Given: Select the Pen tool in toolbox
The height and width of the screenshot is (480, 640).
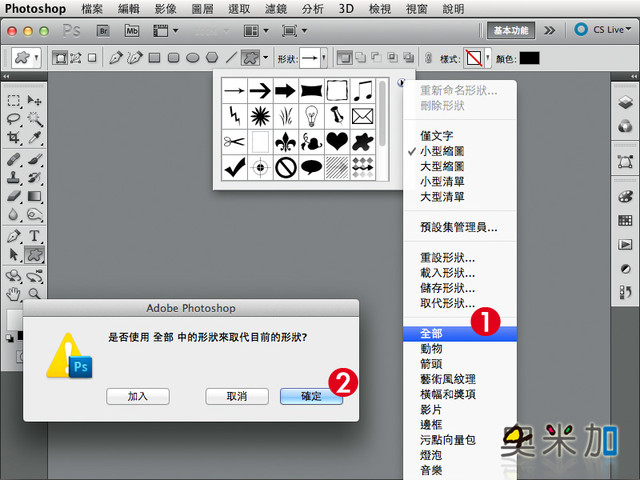Looking at the screenshot, I should [x=13, y=236].
